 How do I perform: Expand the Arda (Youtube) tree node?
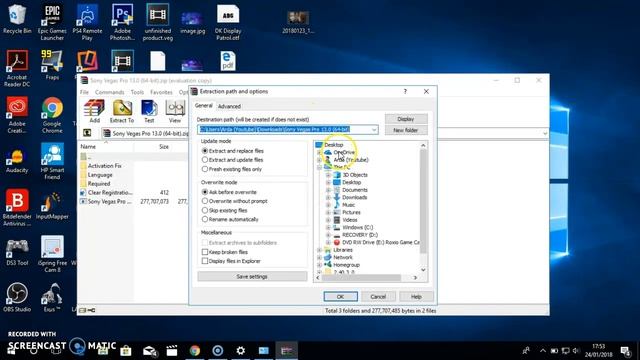pos(319,160)
